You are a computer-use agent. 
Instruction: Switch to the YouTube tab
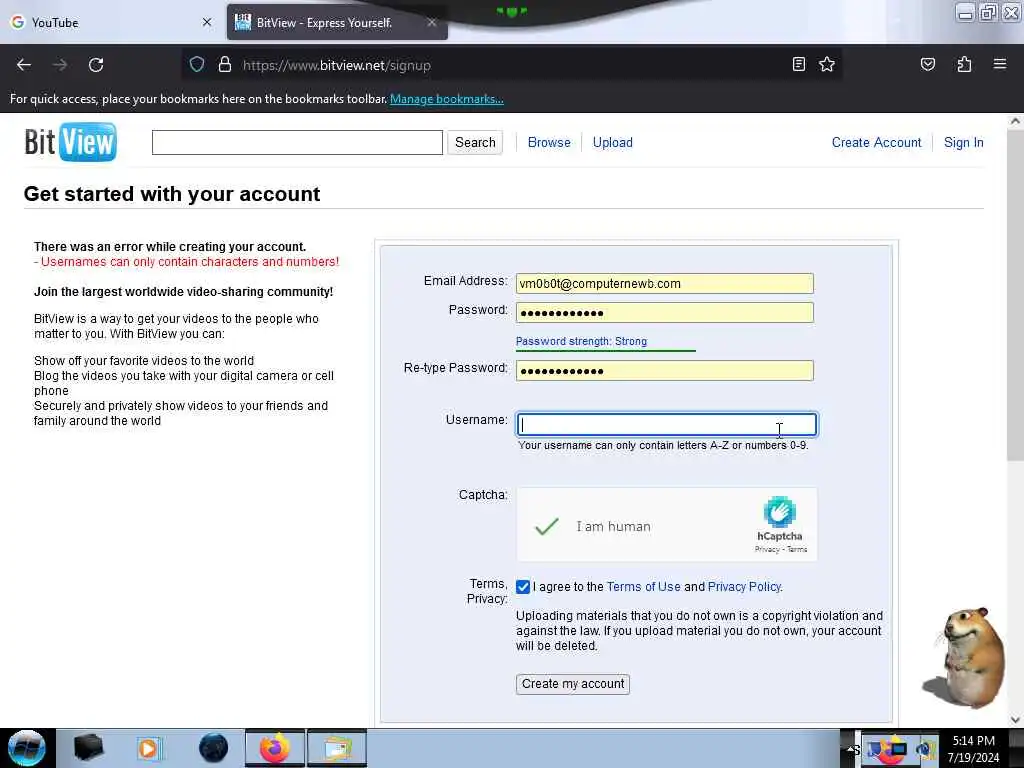pos(111,22)
